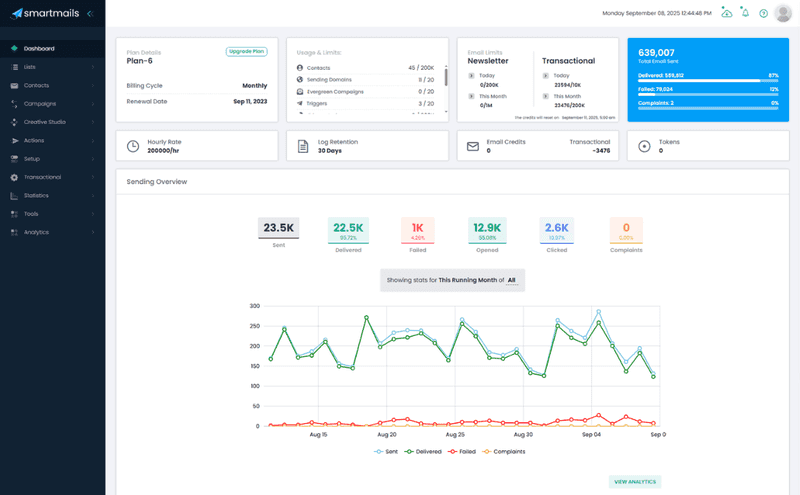Viewport: 800px width, 495px height.
Task: Open the notifications bell
Action: point(745,13)
